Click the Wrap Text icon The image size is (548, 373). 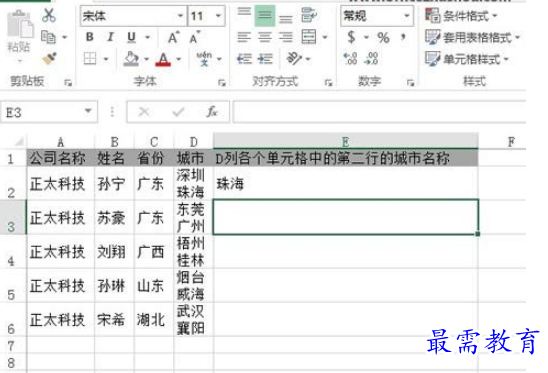pos(309,15)
